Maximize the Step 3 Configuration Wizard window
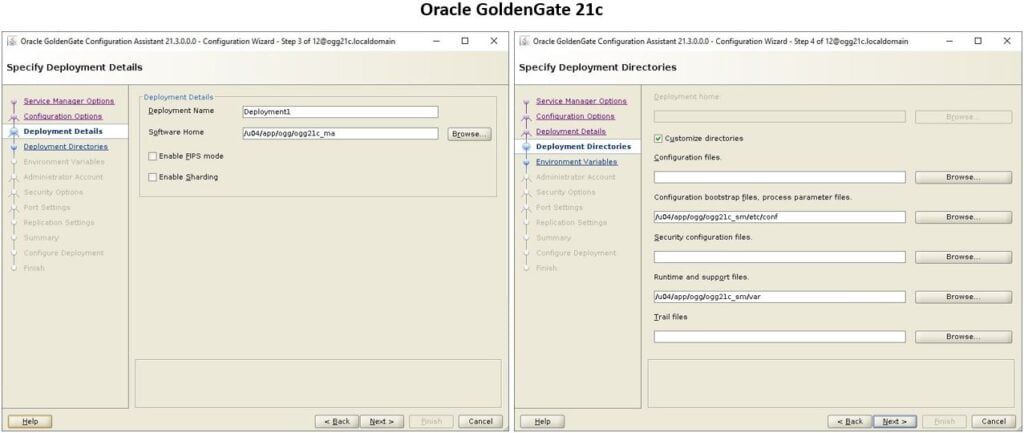The height and width of the screenshot is (433, 1024). tap(464, 41)
